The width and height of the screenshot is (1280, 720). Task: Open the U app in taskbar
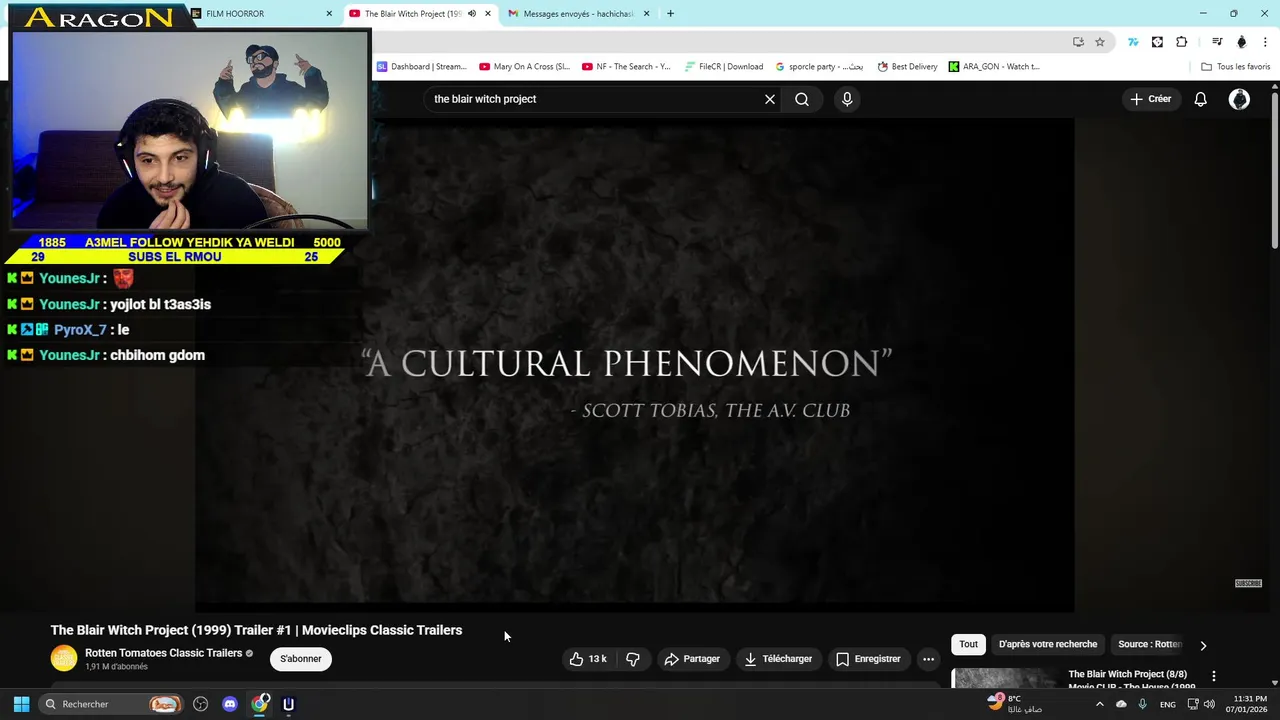coord(288,704)
